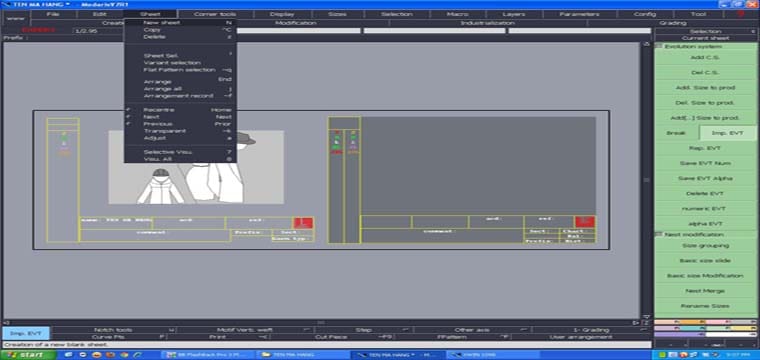760x360 pixels.
Task: Click the red square on right sheet title block
Action: tap(585, 222)
